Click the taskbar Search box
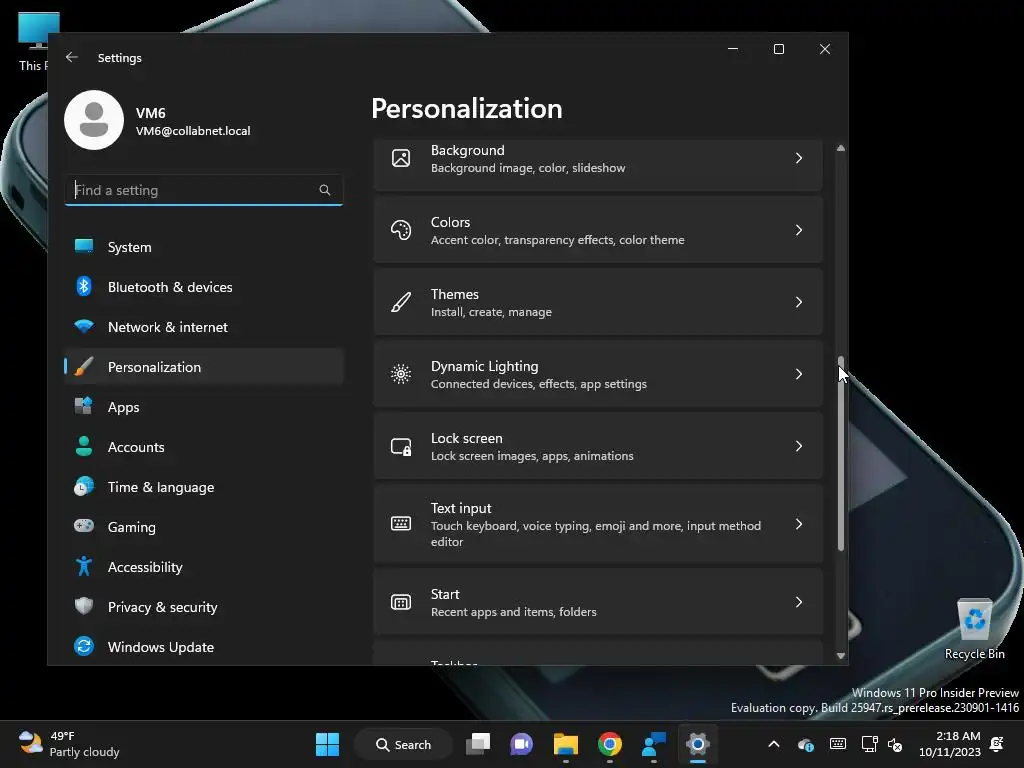This screenshot has width=1024, height=768. click(x=403, y=744)
